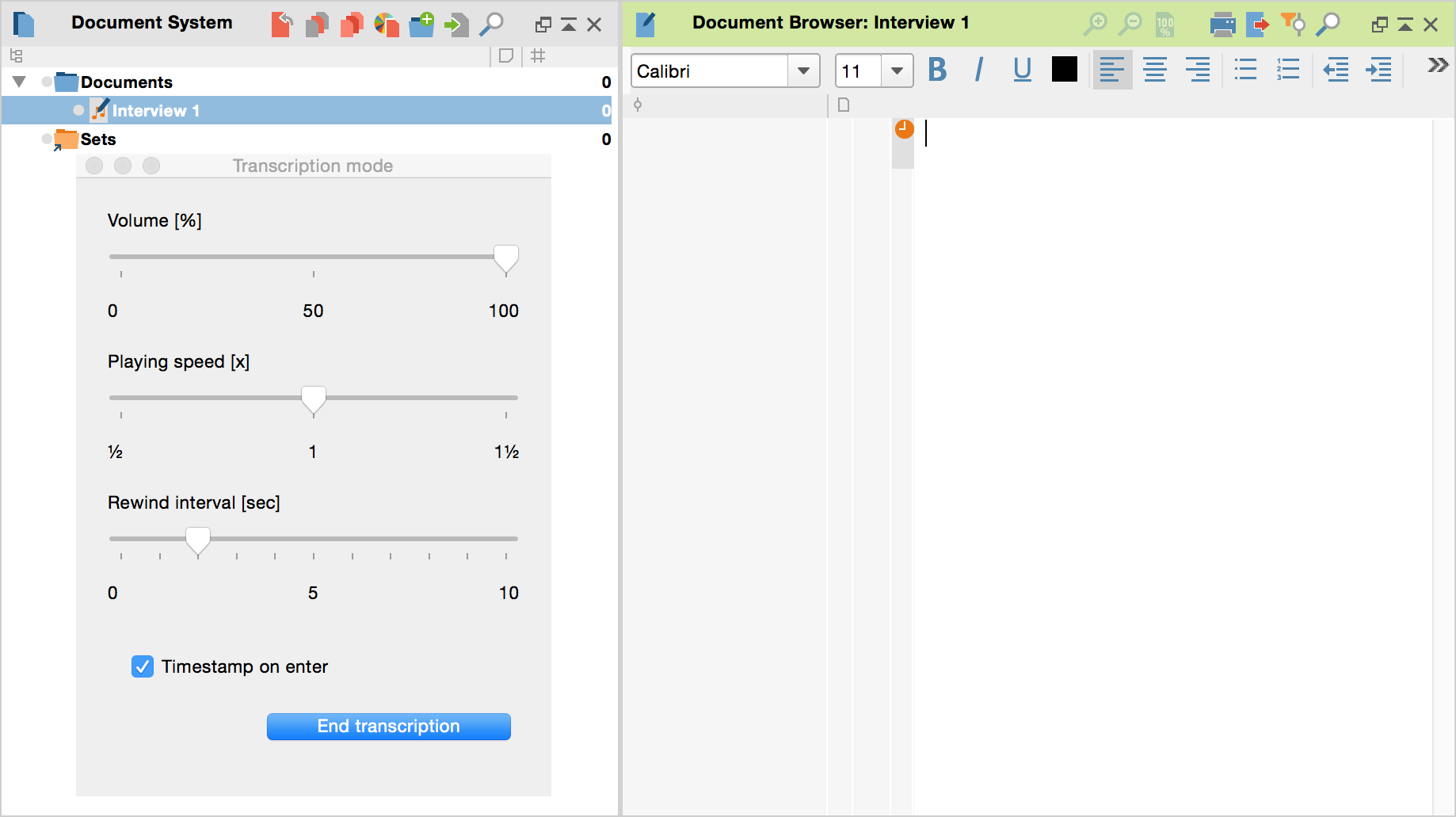Click in the document text area
The height and width of the screenshot is (817, 1456).
pyautogui.click(x=1172, y=466)
